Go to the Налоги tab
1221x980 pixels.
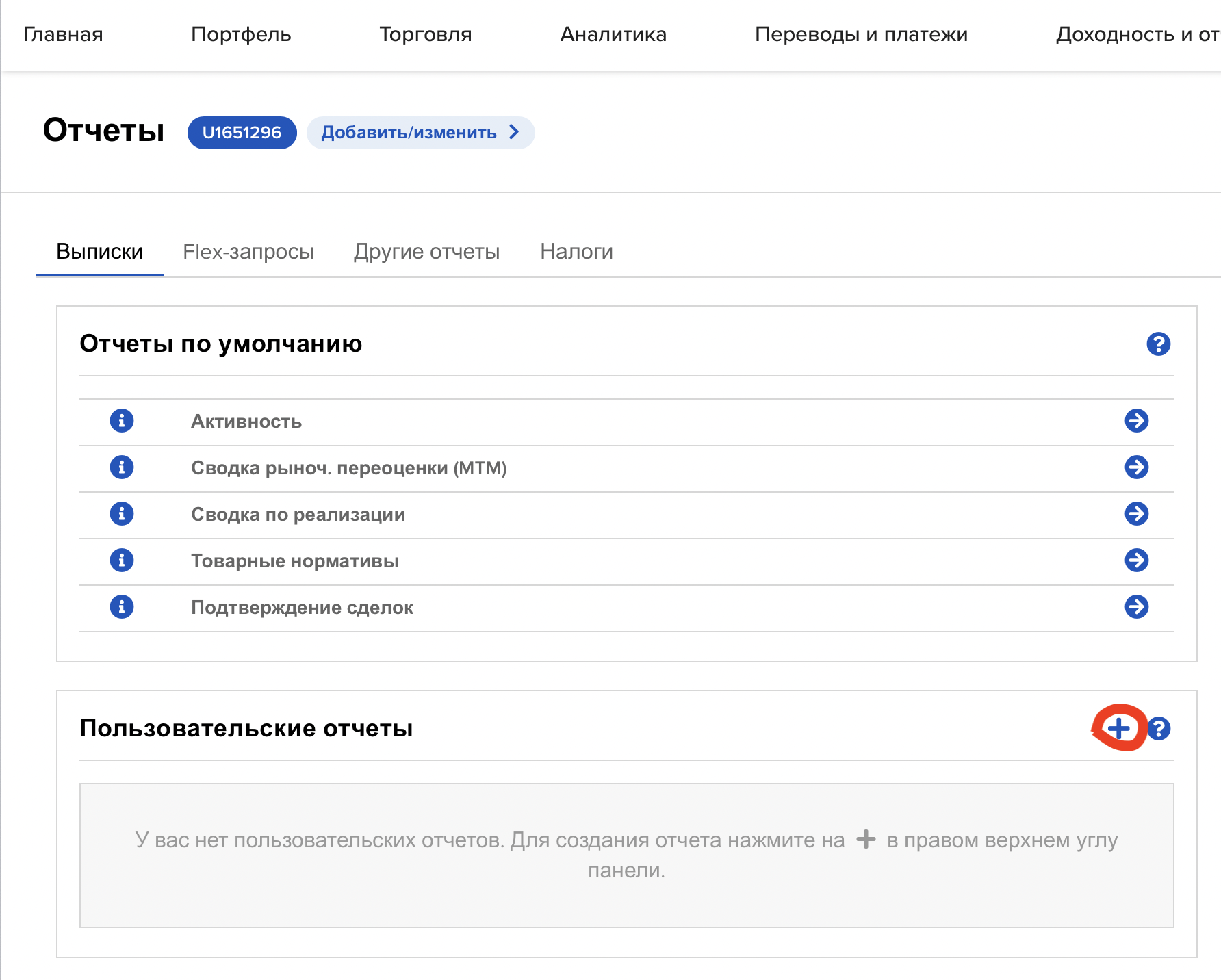pos(576,252)
